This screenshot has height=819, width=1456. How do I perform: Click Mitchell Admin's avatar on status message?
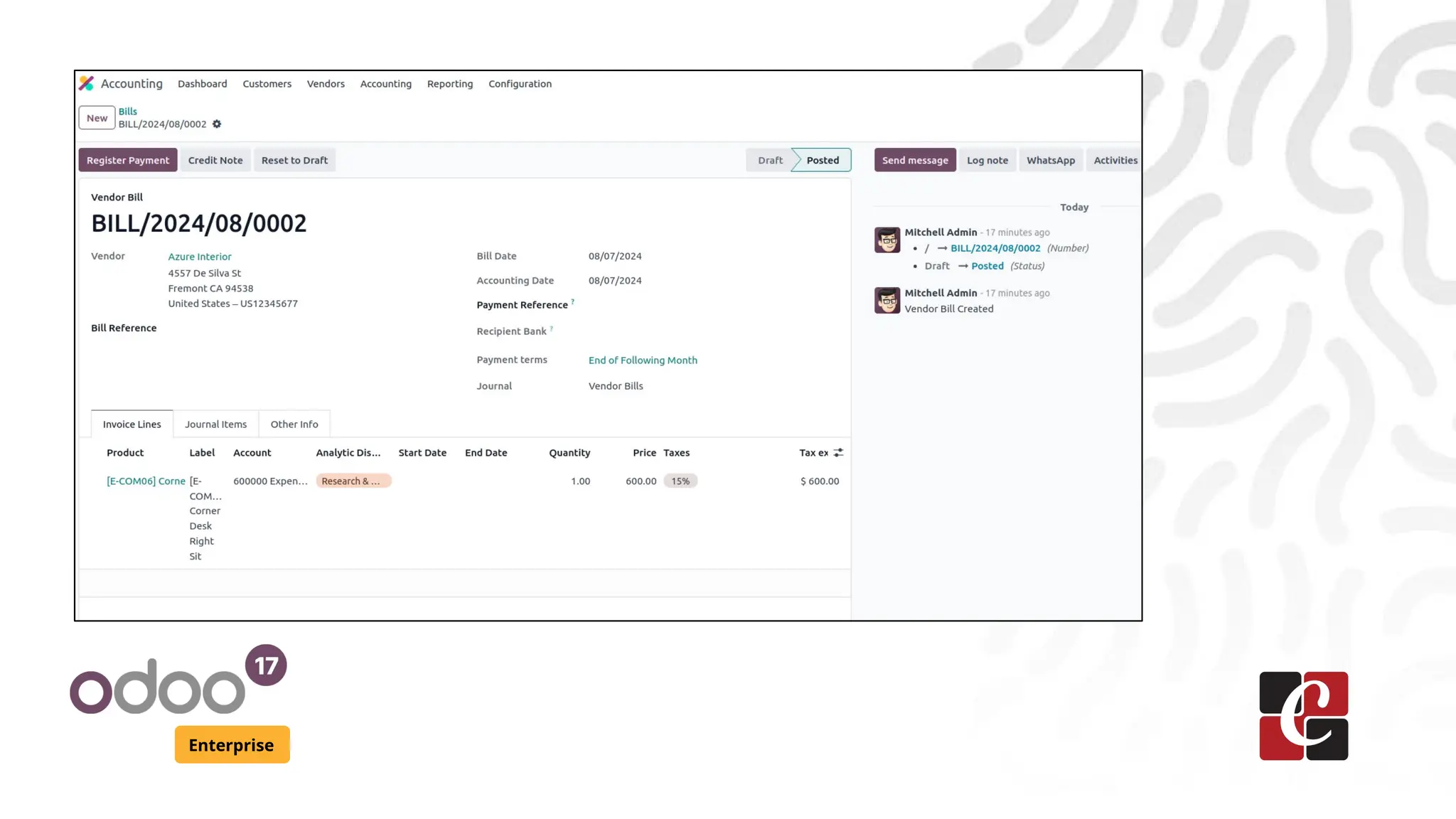pos(887,240)
